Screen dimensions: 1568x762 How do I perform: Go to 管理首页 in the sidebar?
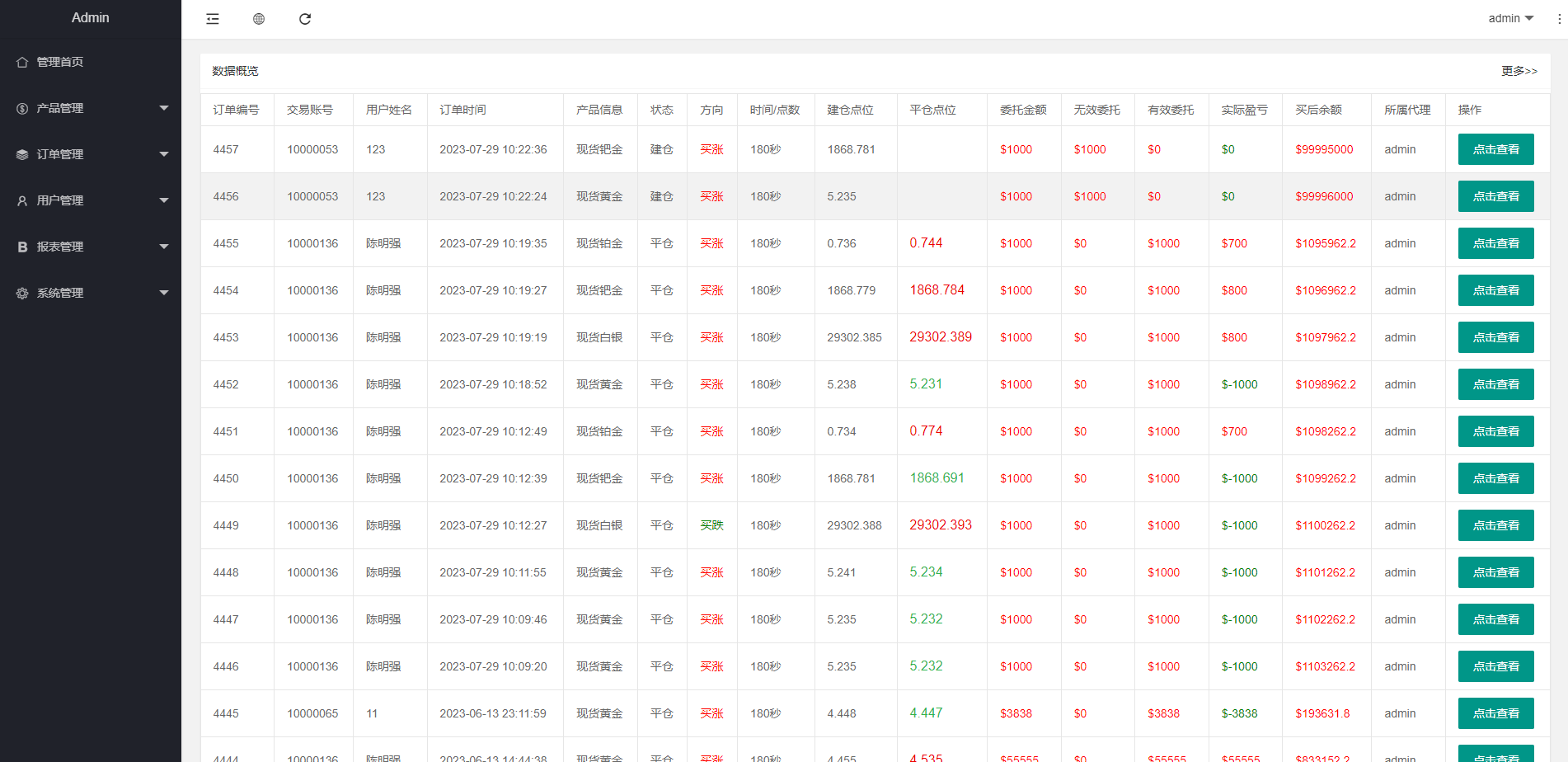(60, 62)
